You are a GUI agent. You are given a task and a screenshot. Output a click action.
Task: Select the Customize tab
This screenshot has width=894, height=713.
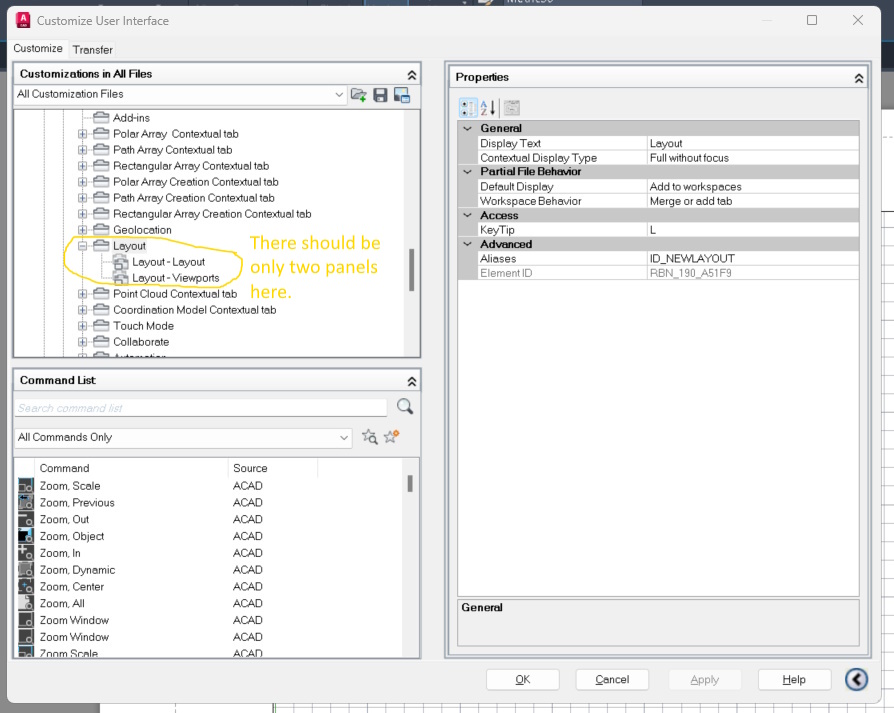tap(38, 48)
